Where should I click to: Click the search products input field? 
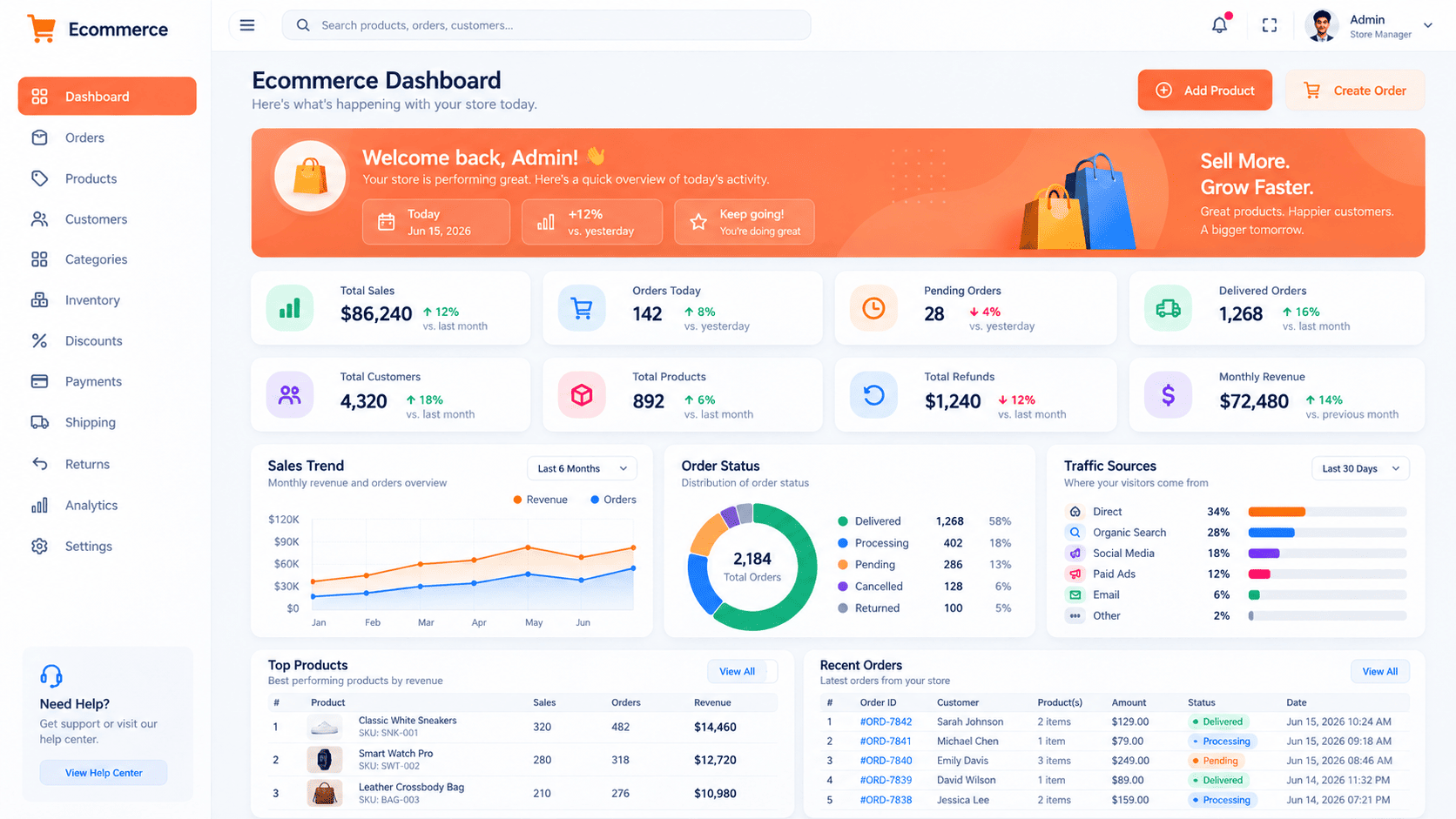(546, 25)
